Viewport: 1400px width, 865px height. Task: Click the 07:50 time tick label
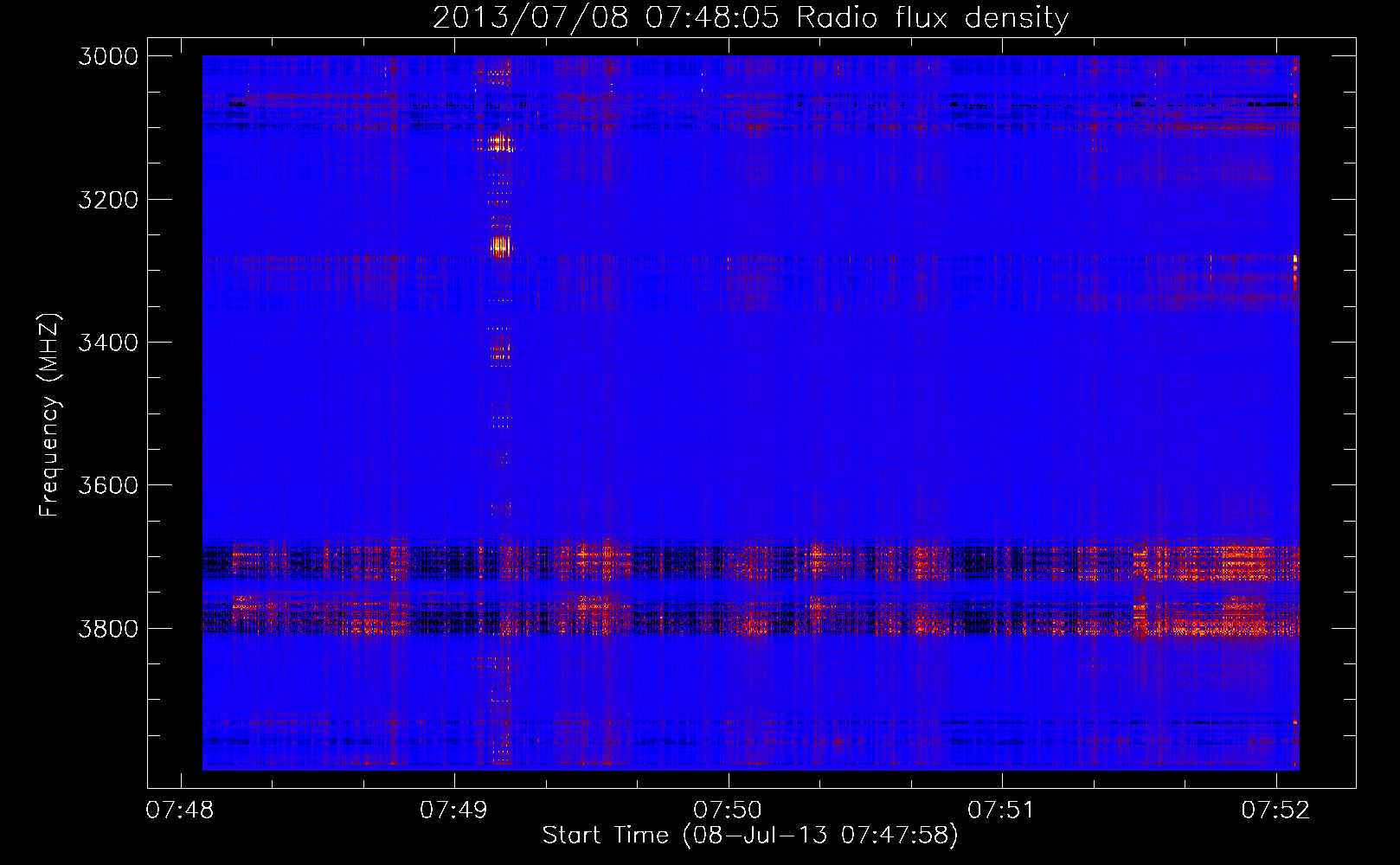(x=729, y=810)
